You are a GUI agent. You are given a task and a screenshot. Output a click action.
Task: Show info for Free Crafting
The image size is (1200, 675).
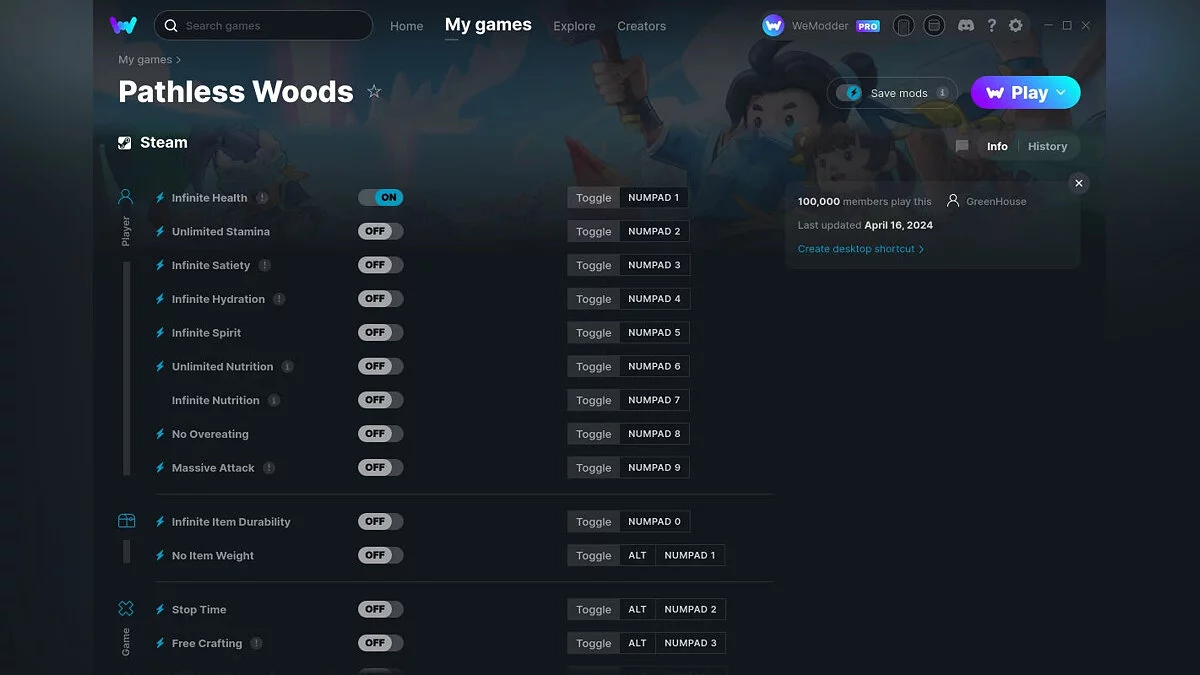[257, 643]
